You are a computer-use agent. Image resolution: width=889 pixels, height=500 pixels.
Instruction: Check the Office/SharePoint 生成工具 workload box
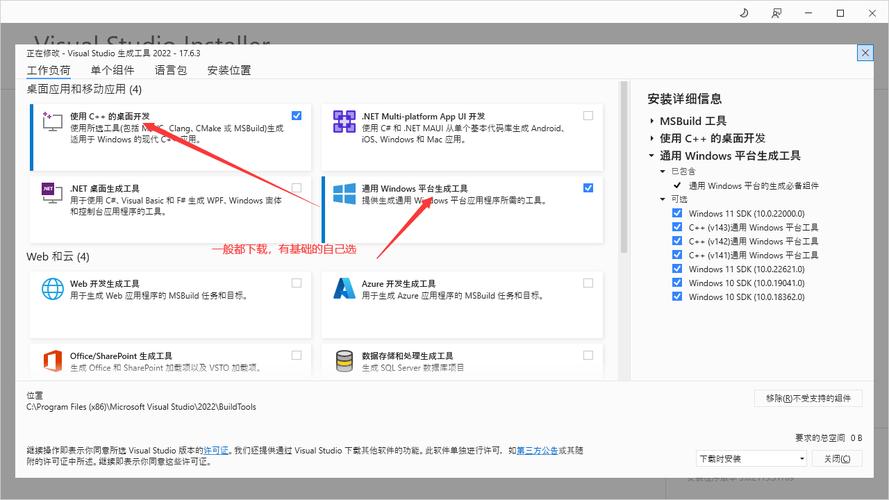297,355
